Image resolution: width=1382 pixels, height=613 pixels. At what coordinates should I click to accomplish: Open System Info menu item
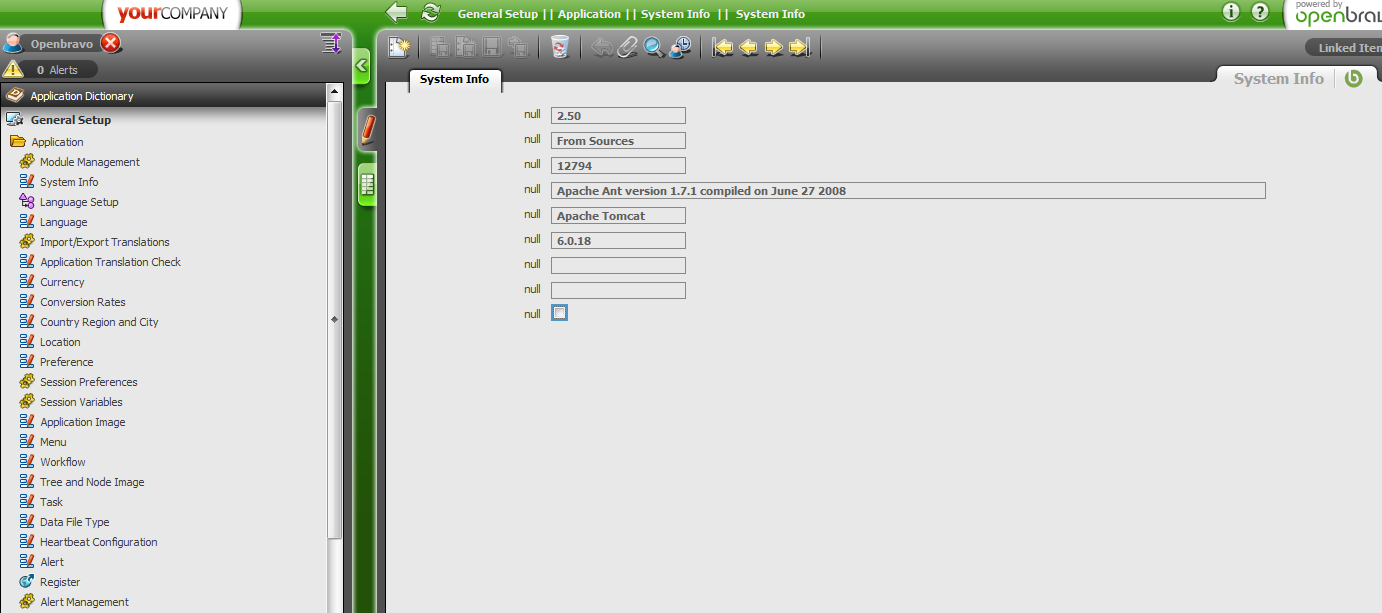[x=69, y=182]
